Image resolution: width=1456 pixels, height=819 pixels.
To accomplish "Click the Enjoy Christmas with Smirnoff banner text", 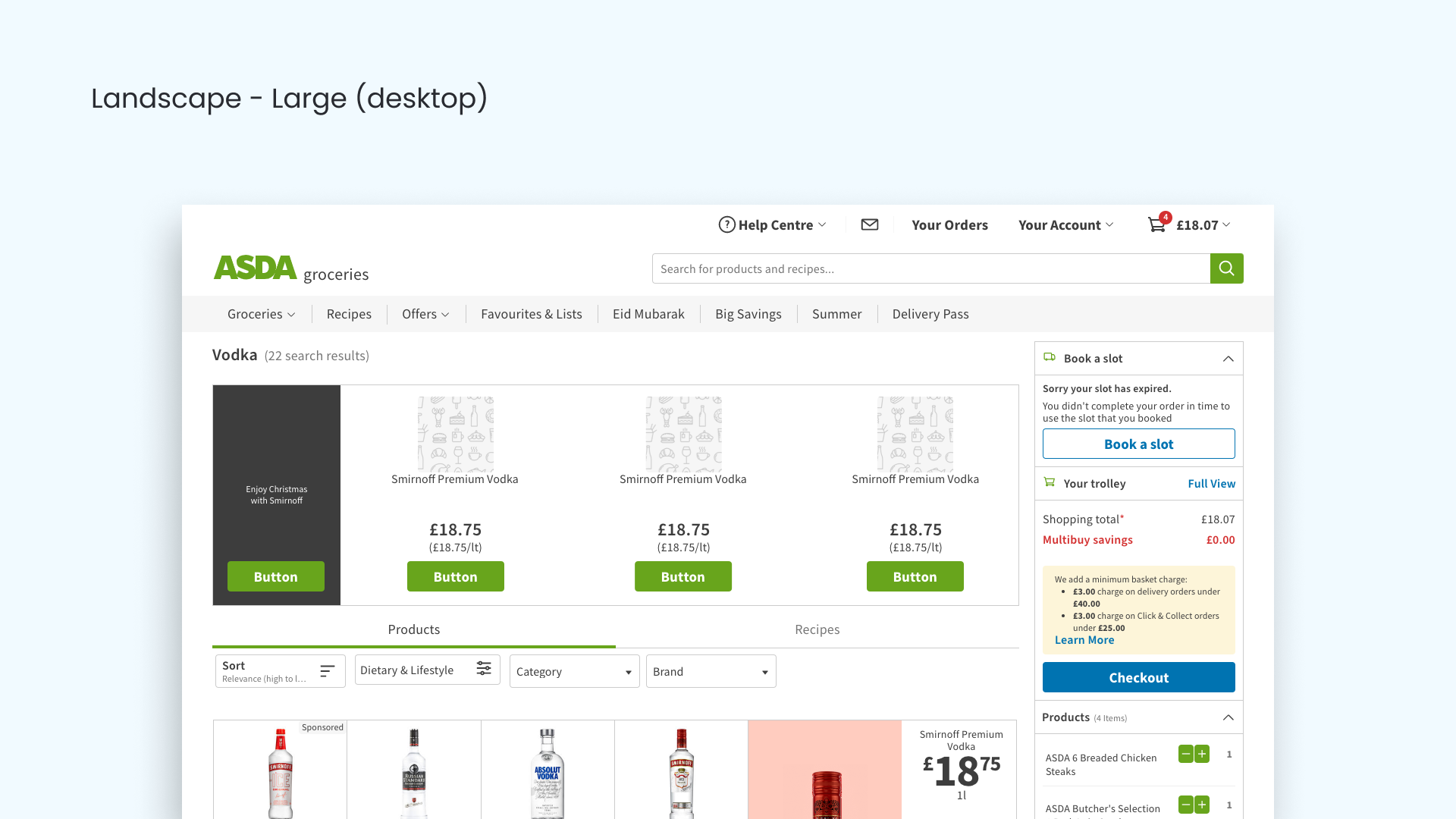I will point(277,494).
